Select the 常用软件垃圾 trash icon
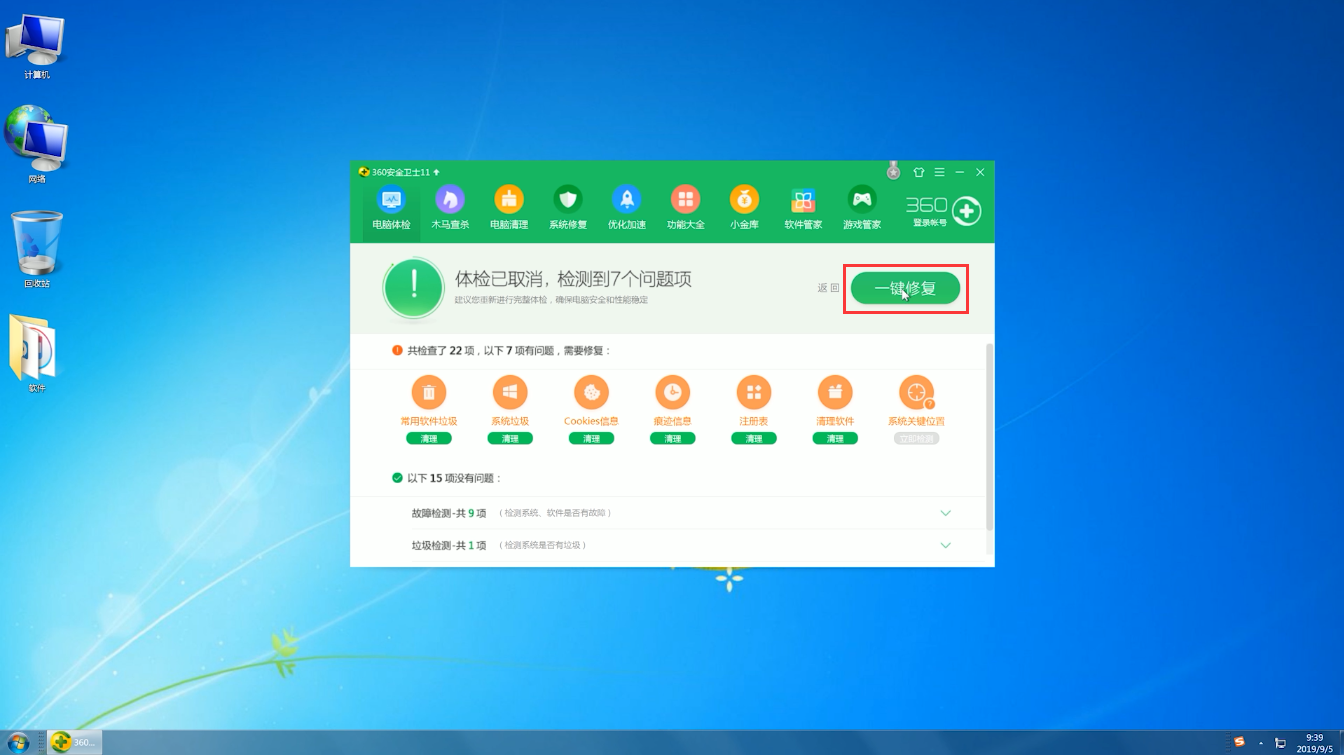The height and width of the screenshot is (755, 1344). [x=429, y=392]
